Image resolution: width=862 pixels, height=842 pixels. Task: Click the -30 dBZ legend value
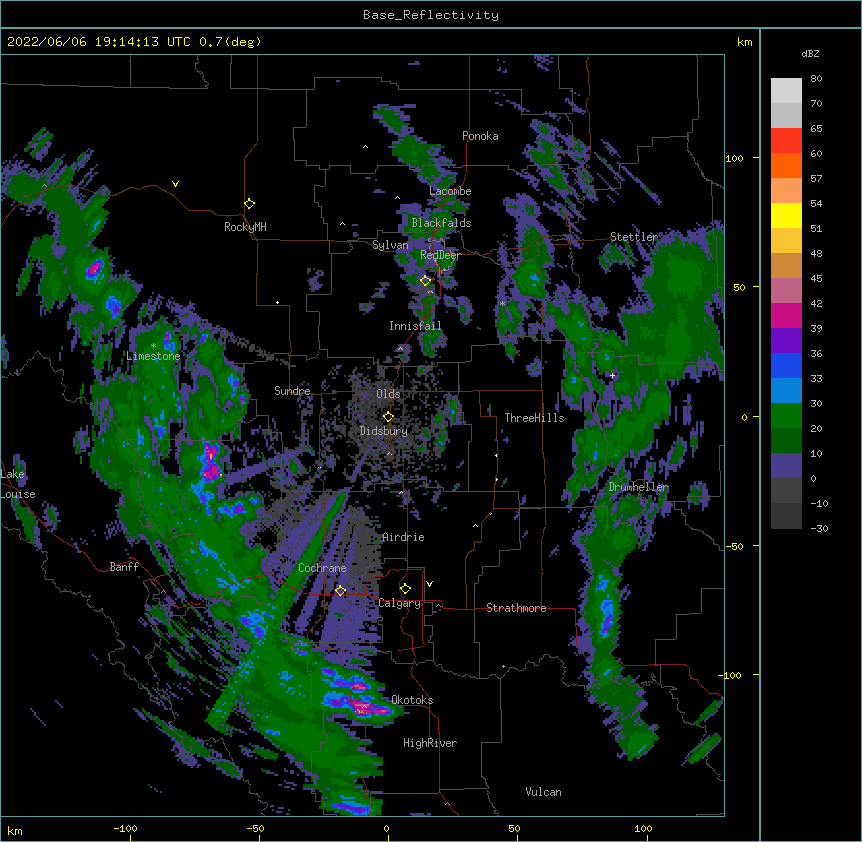[x=819, y=528]
